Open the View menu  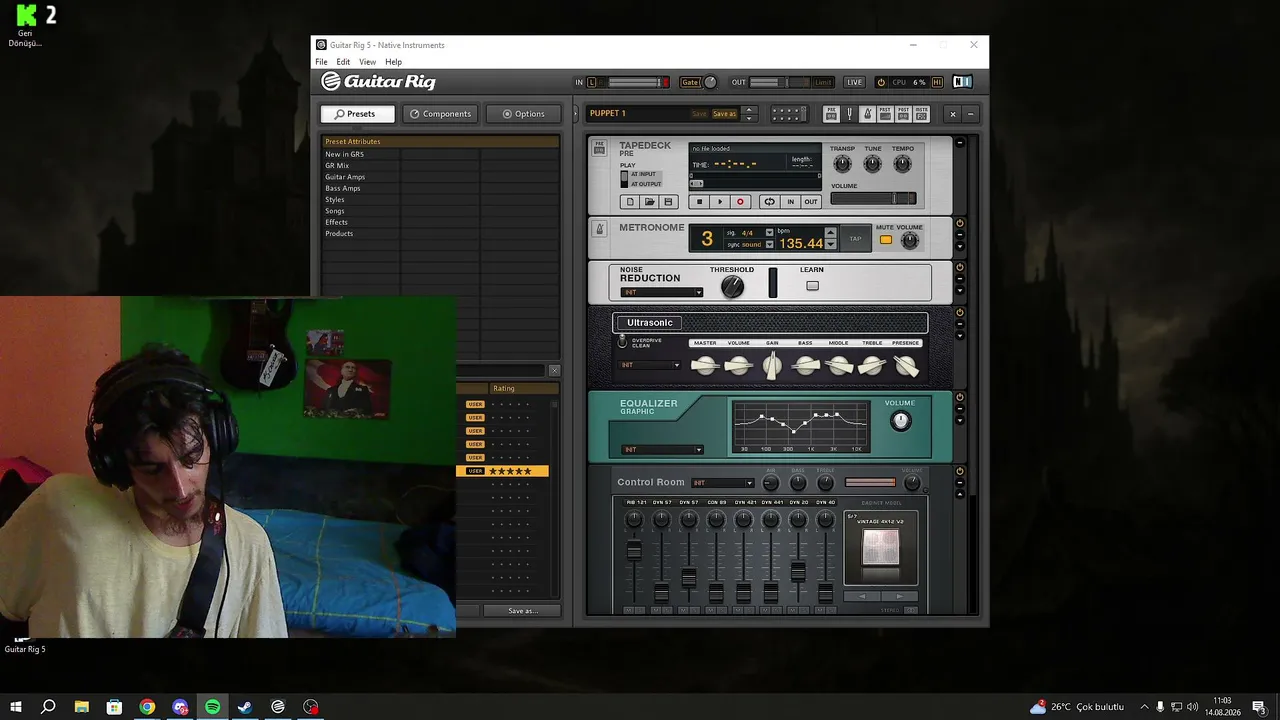pos(367,62)
